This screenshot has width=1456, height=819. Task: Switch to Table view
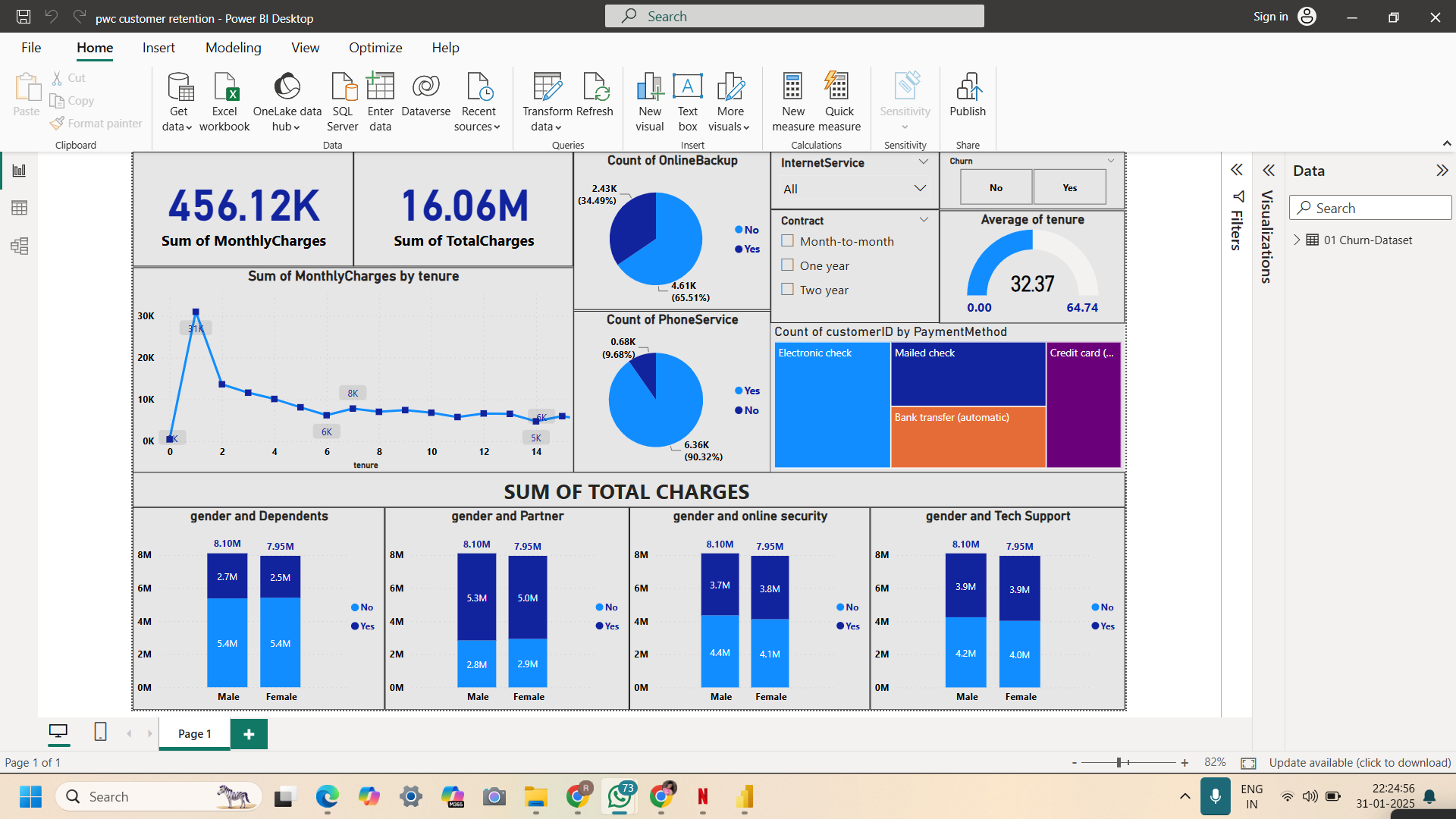(19, 208)
